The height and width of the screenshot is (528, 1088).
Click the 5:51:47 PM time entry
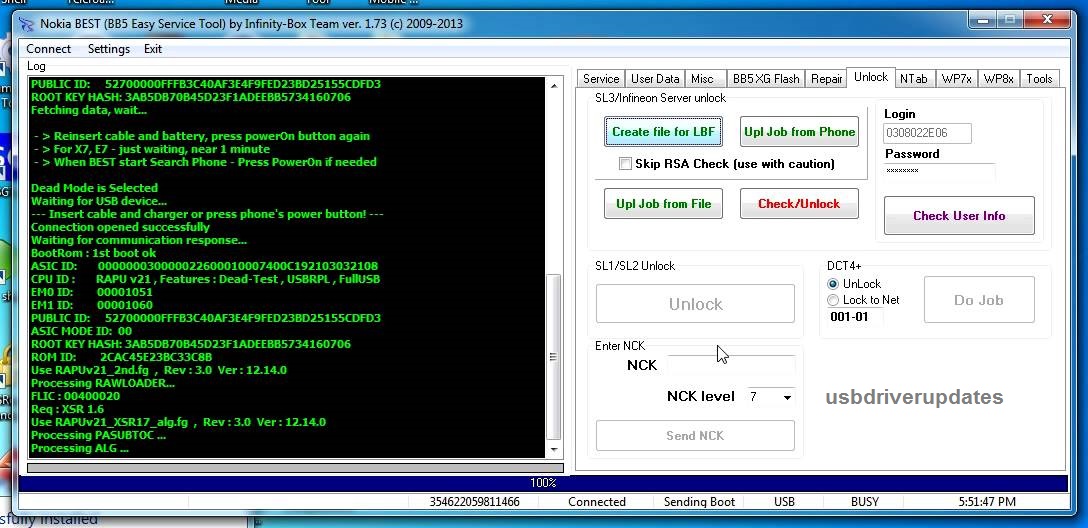click(987, 502)
